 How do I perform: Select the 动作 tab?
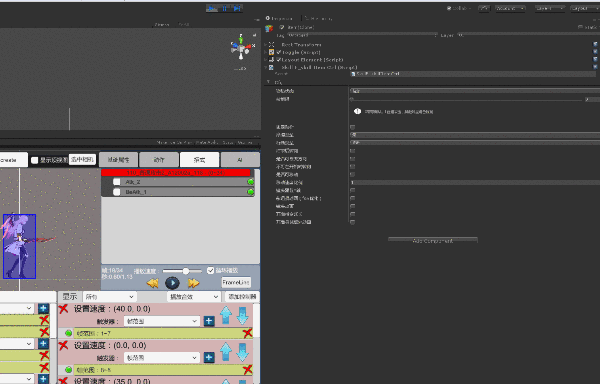pyautogui.click(x=159, y=160)
